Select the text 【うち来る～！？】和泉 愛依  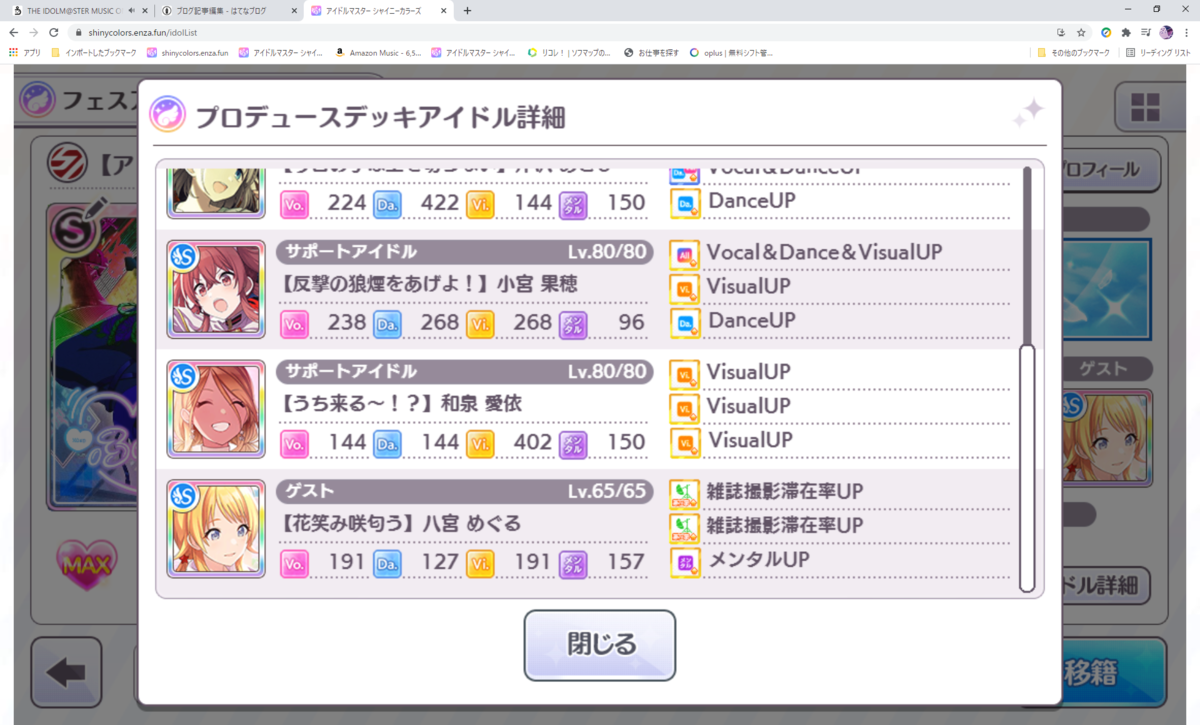(402, 404)
